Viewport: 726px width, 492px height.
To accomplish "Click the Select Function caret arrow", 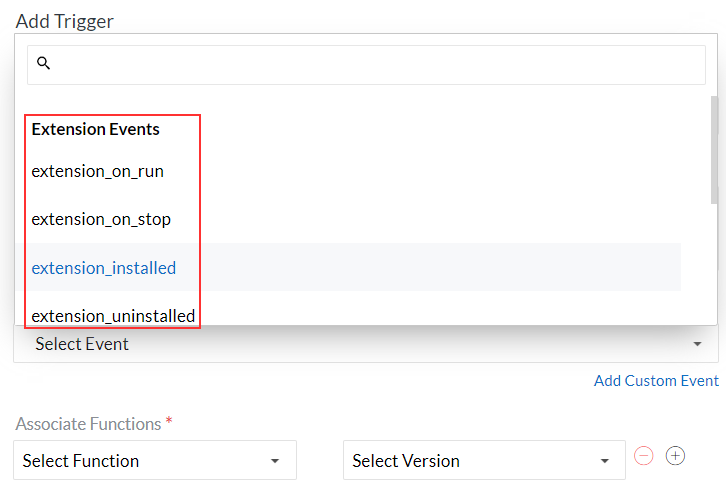I will click(274, 461).
